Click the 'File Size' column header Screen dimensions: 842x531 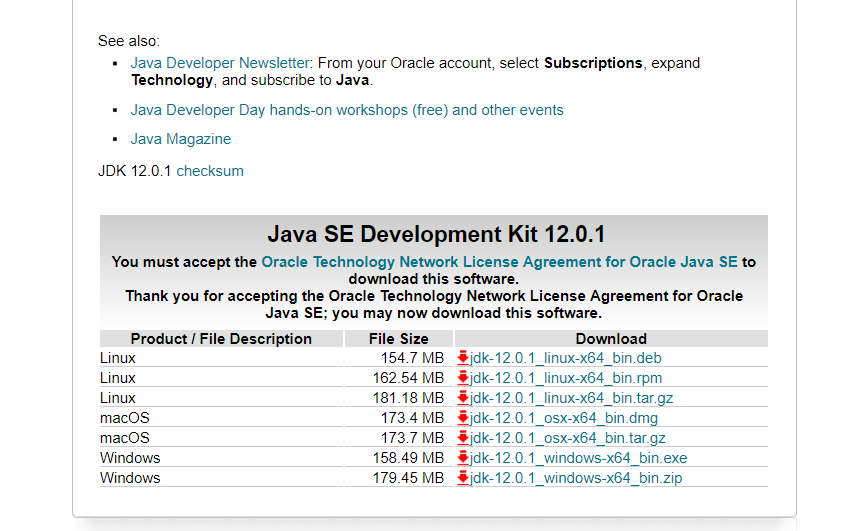point(398,339)
